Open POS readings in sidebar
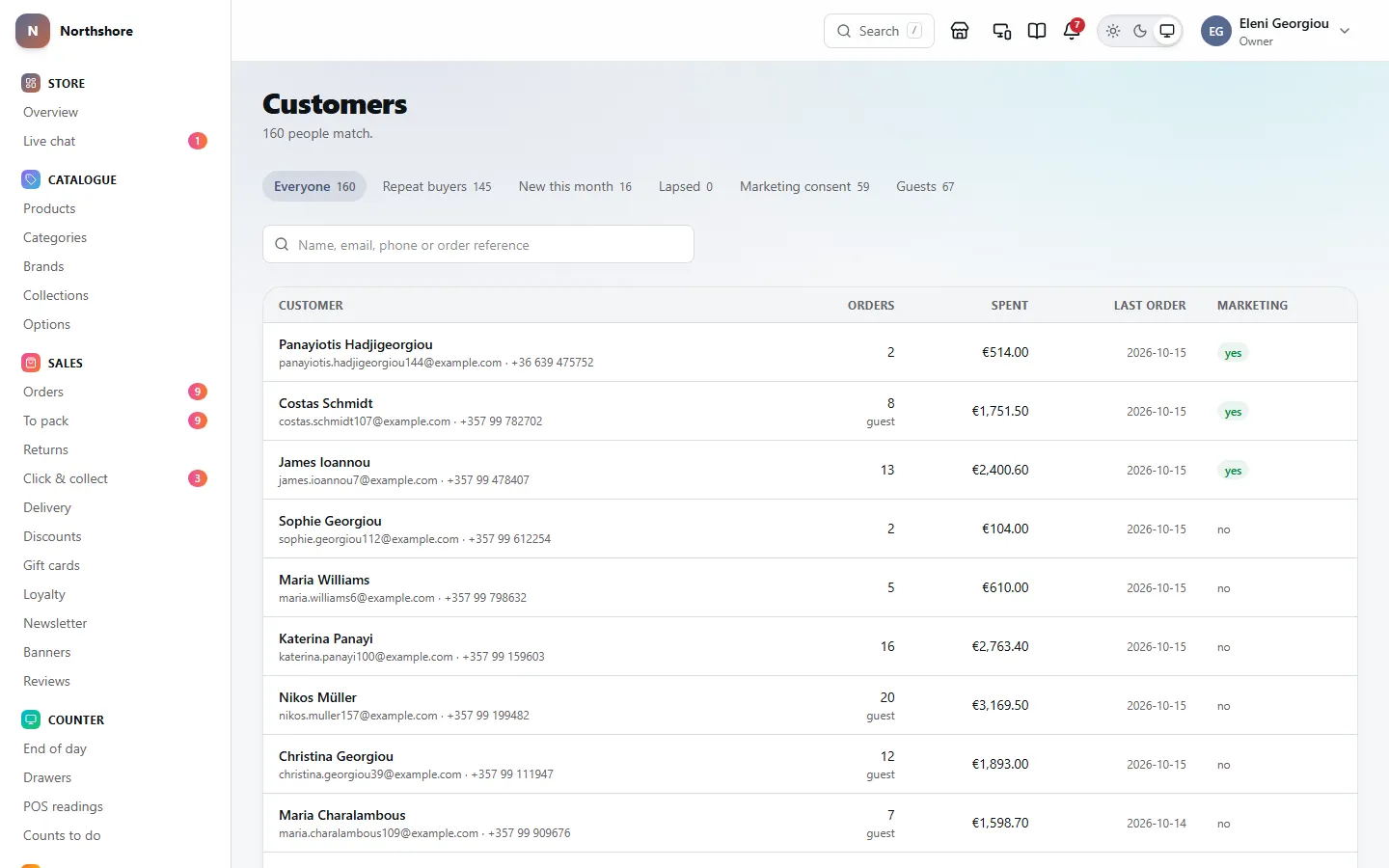Viewport: 1389px width, 868px height. tap(115, 806)
